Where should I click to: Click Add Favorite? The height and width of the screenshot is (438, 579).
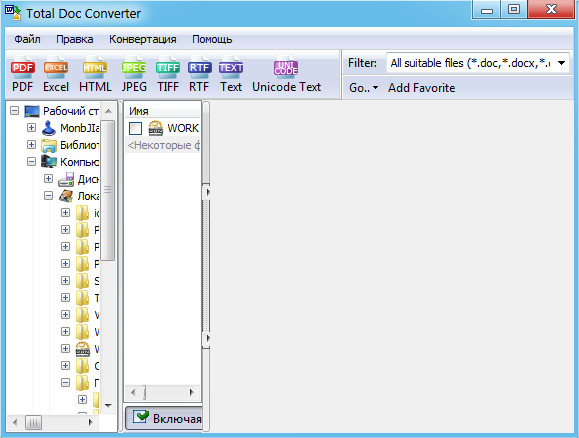point(421,88)
